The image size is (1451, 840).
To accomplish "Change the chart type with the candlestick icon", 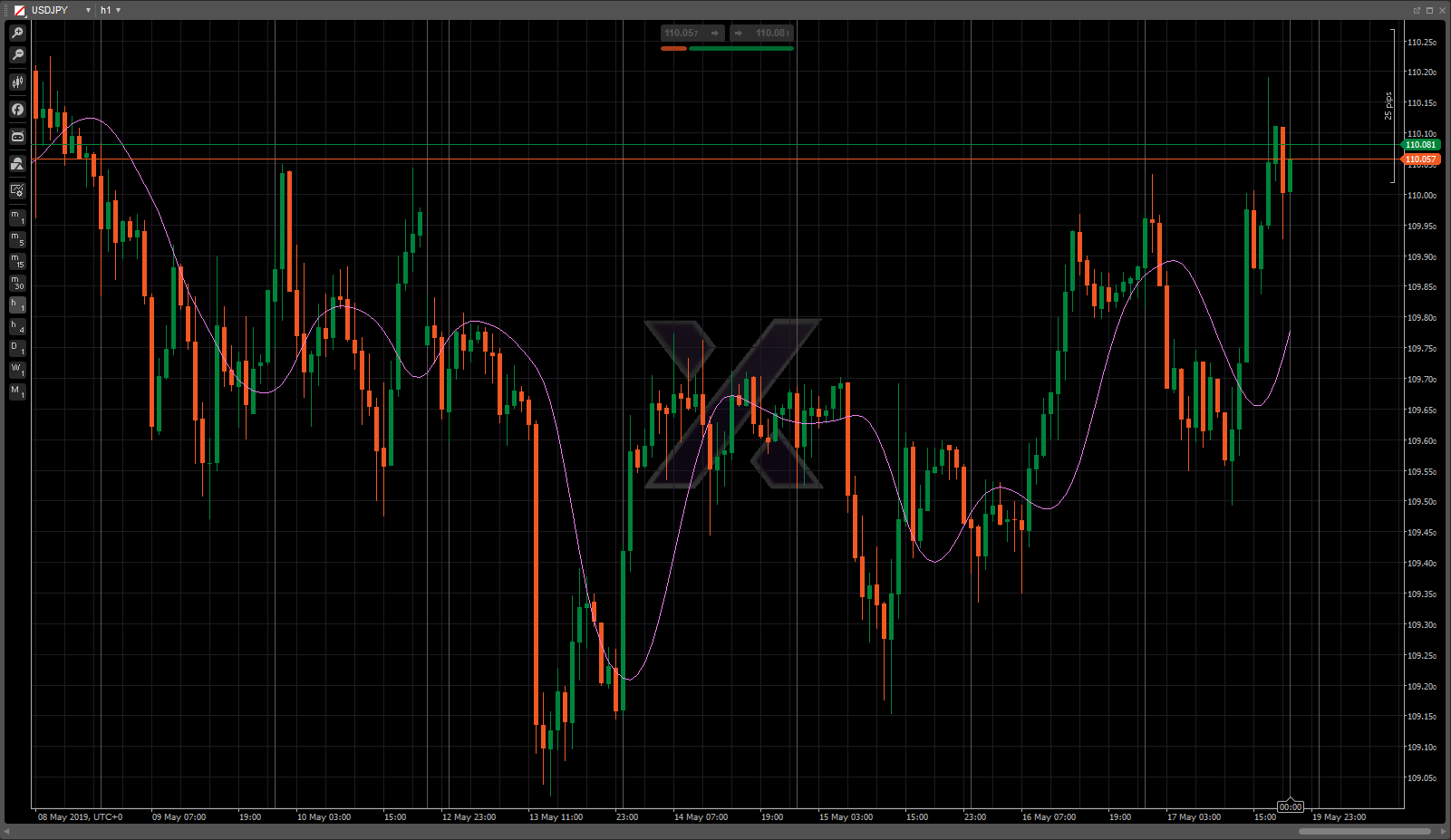I will 17,82.
